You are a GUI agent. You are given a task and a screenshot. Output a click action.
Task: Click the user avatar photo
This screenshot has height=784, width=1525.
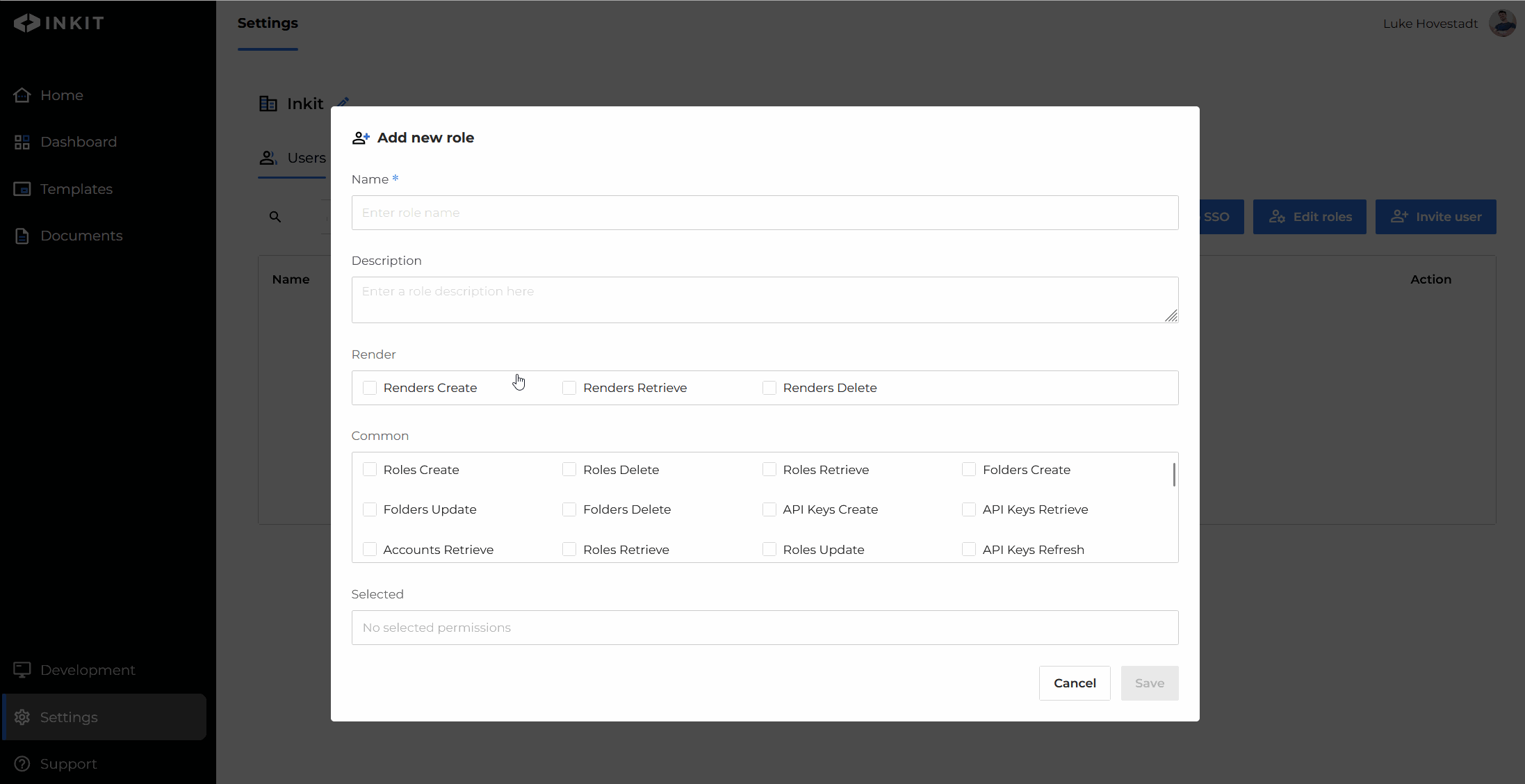[x=1502, y=23]
